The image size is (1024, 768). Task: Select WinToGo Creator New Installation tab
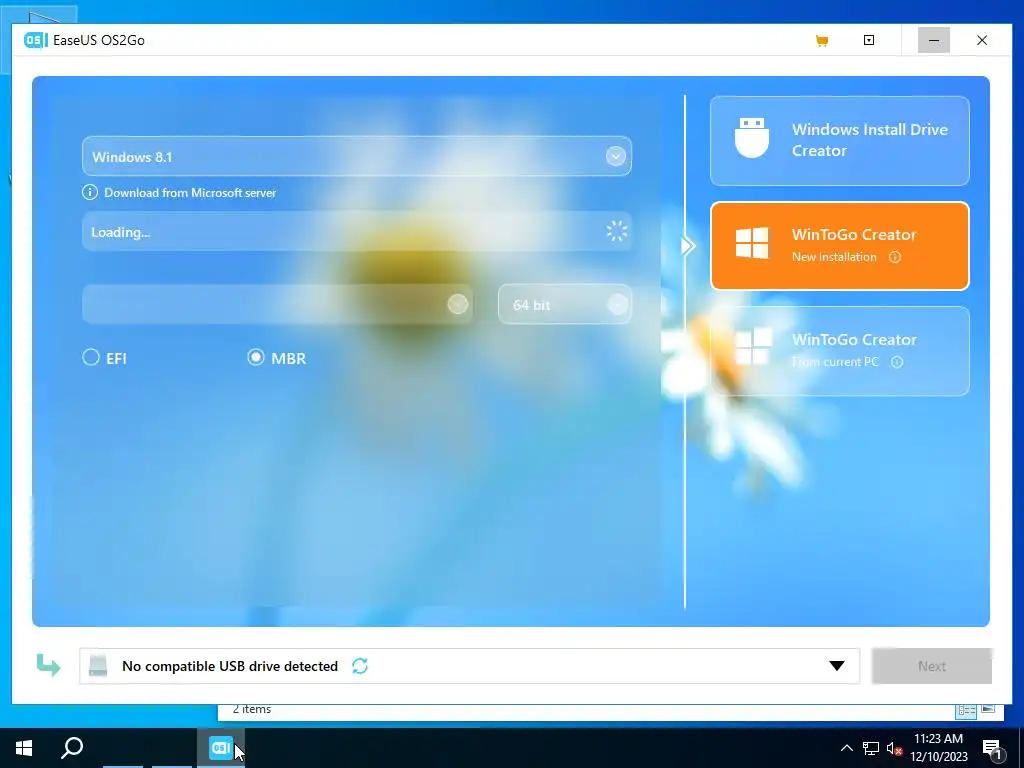click(x=839, y=246)
